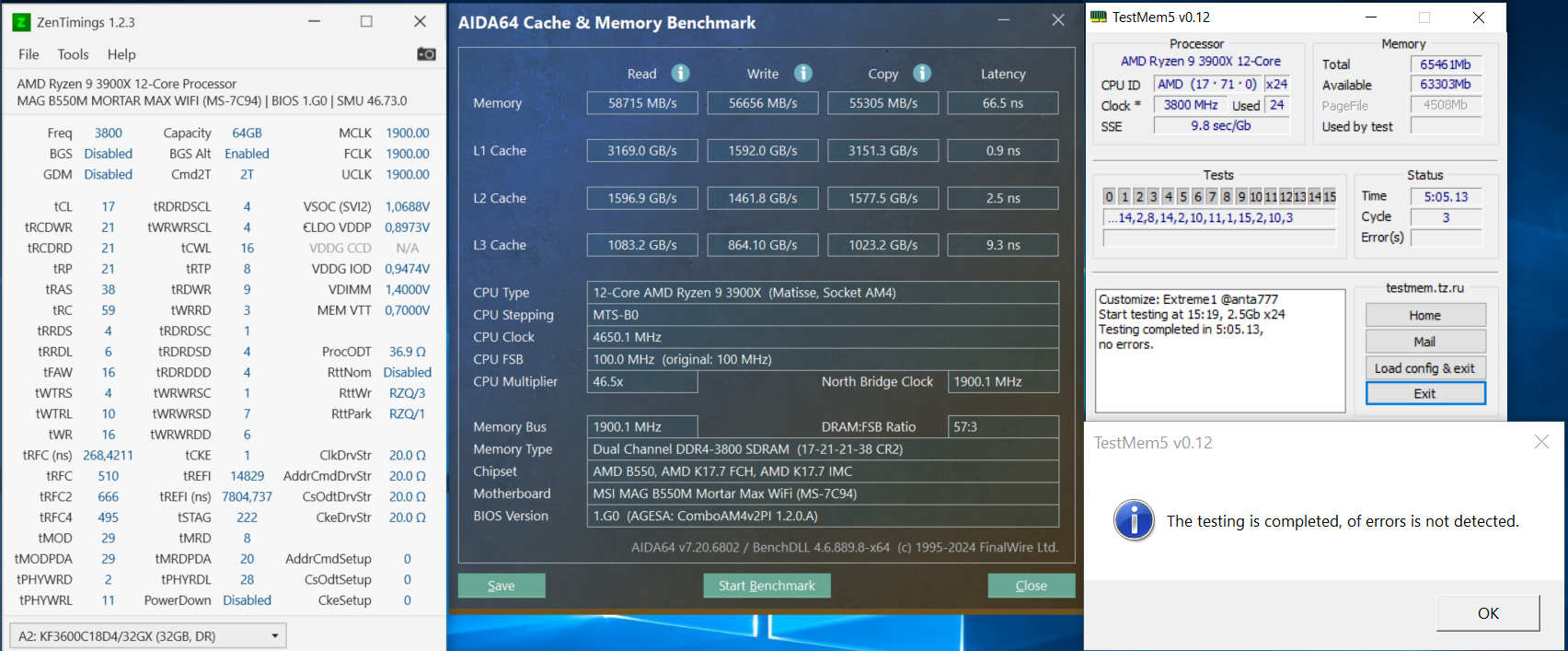Select the Memory Read 58715 MB/s field
Viewport: 1568px width, 651px height.
642,103
